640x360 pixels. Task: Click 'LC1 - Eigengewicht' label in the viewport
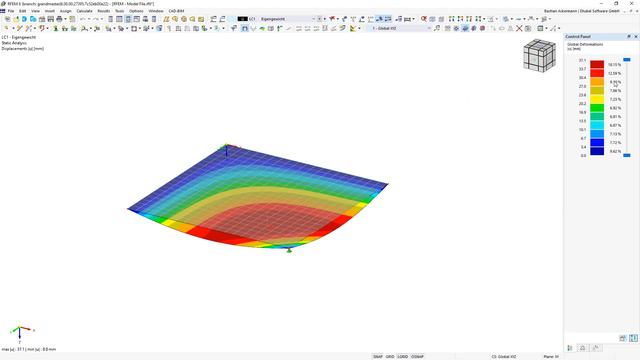(x=18, y=37)
